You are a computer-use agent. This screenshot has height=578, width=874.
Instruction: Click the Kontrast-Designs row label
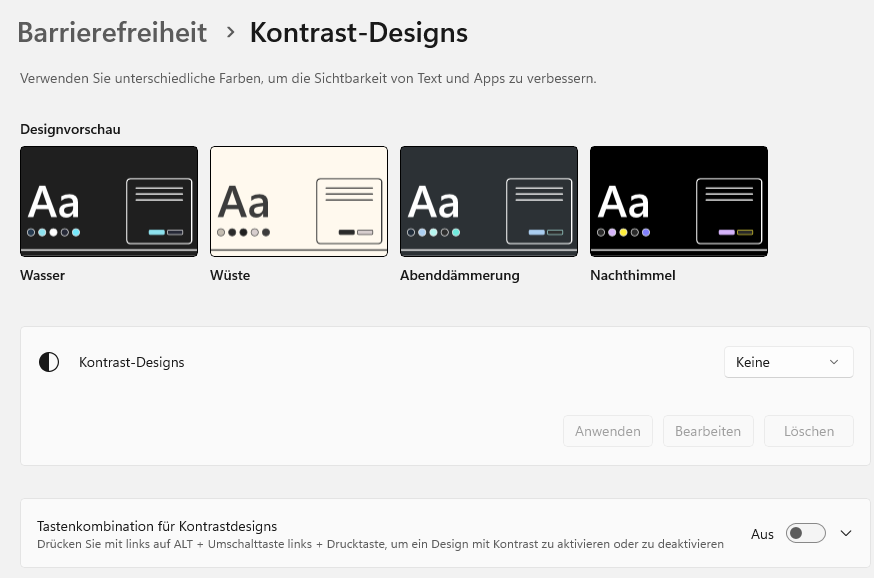(x=132, y=362)
